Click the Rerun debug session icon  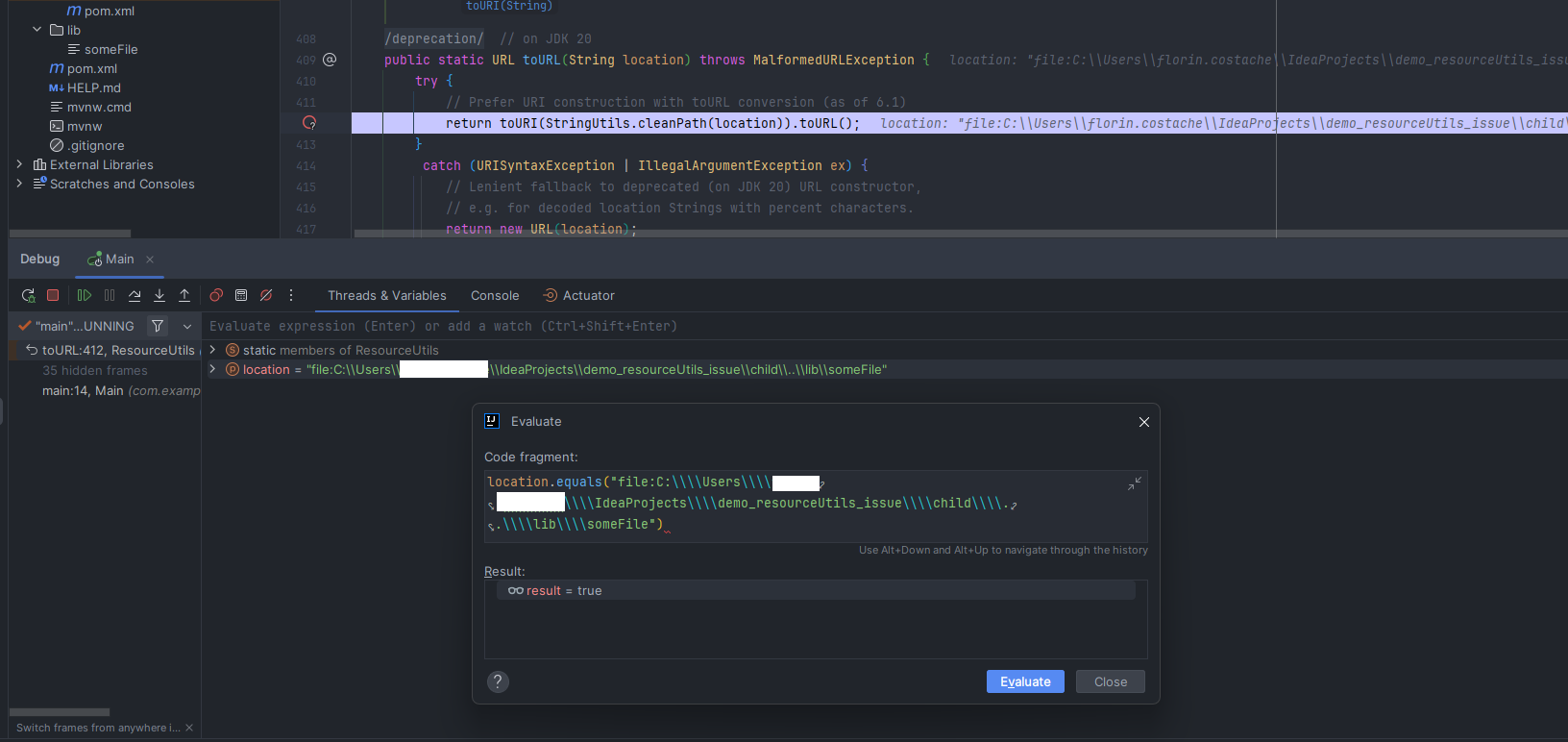[x=28, y=295]
